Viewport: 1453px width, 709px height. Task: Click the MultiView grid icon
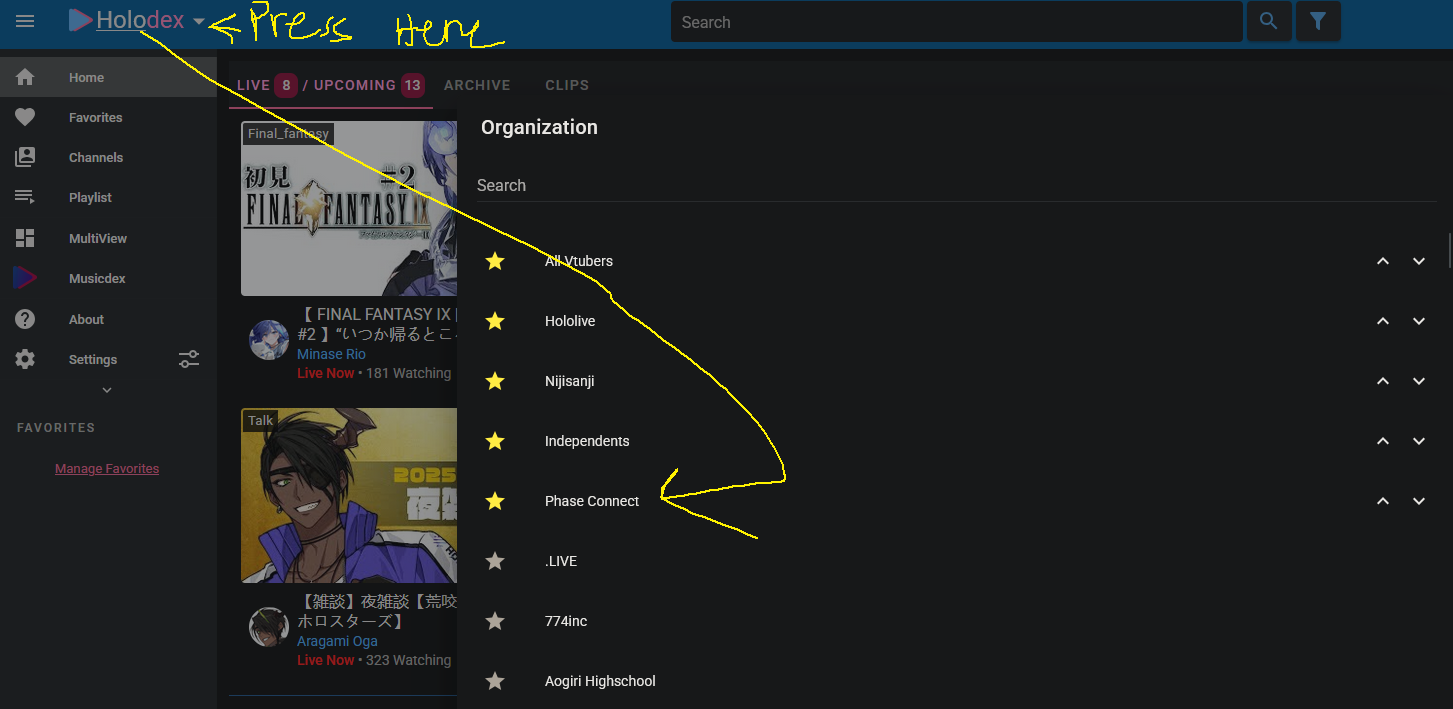25,238
